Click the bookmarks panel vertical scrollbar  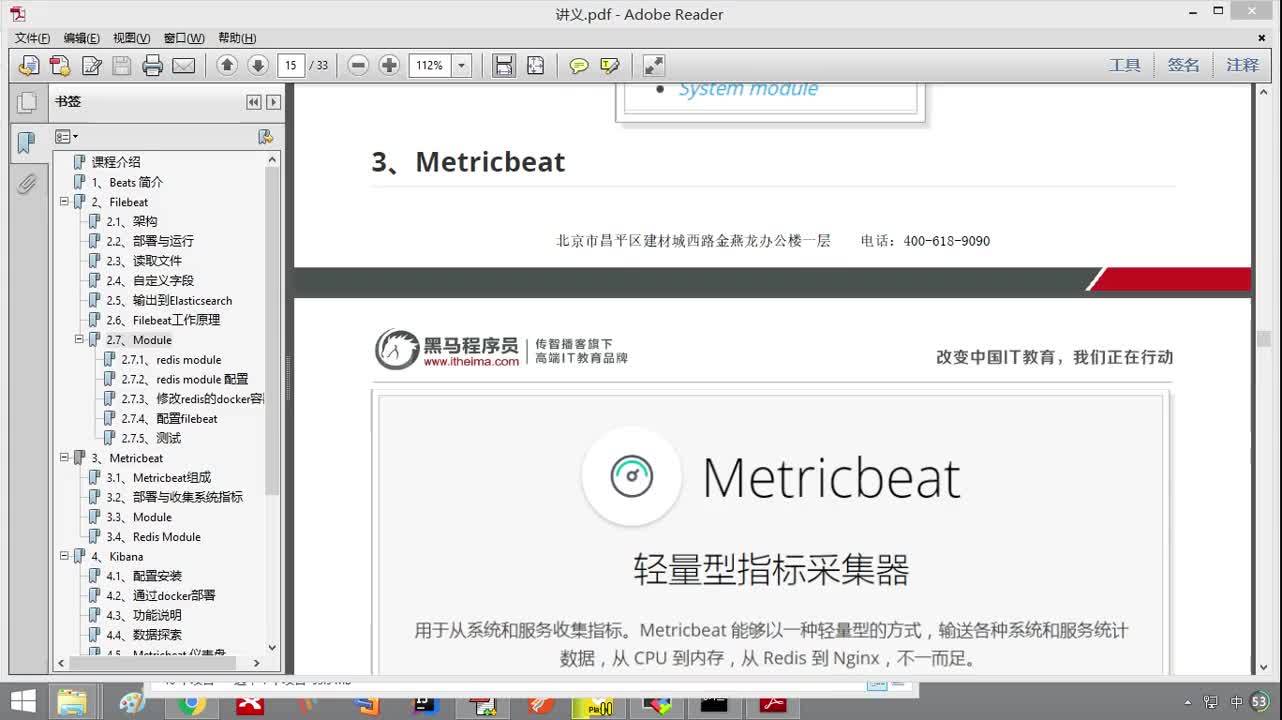pos(272,330)
